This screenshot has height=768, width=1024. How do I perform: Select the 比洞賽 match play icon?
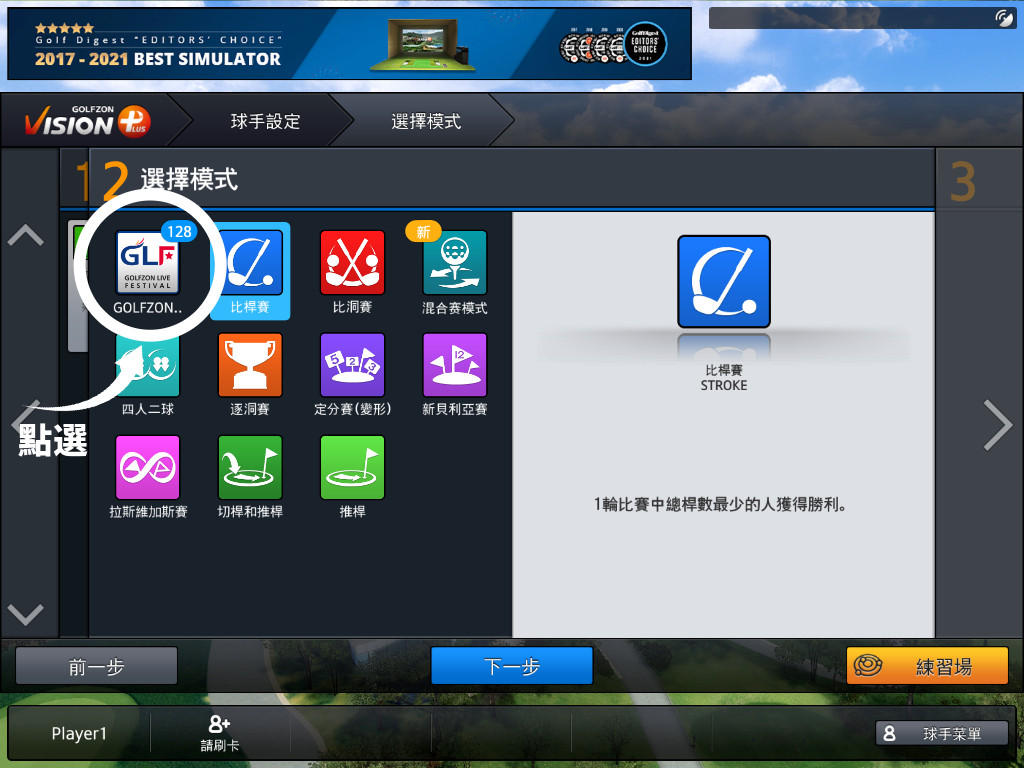[x=352, y=263]
